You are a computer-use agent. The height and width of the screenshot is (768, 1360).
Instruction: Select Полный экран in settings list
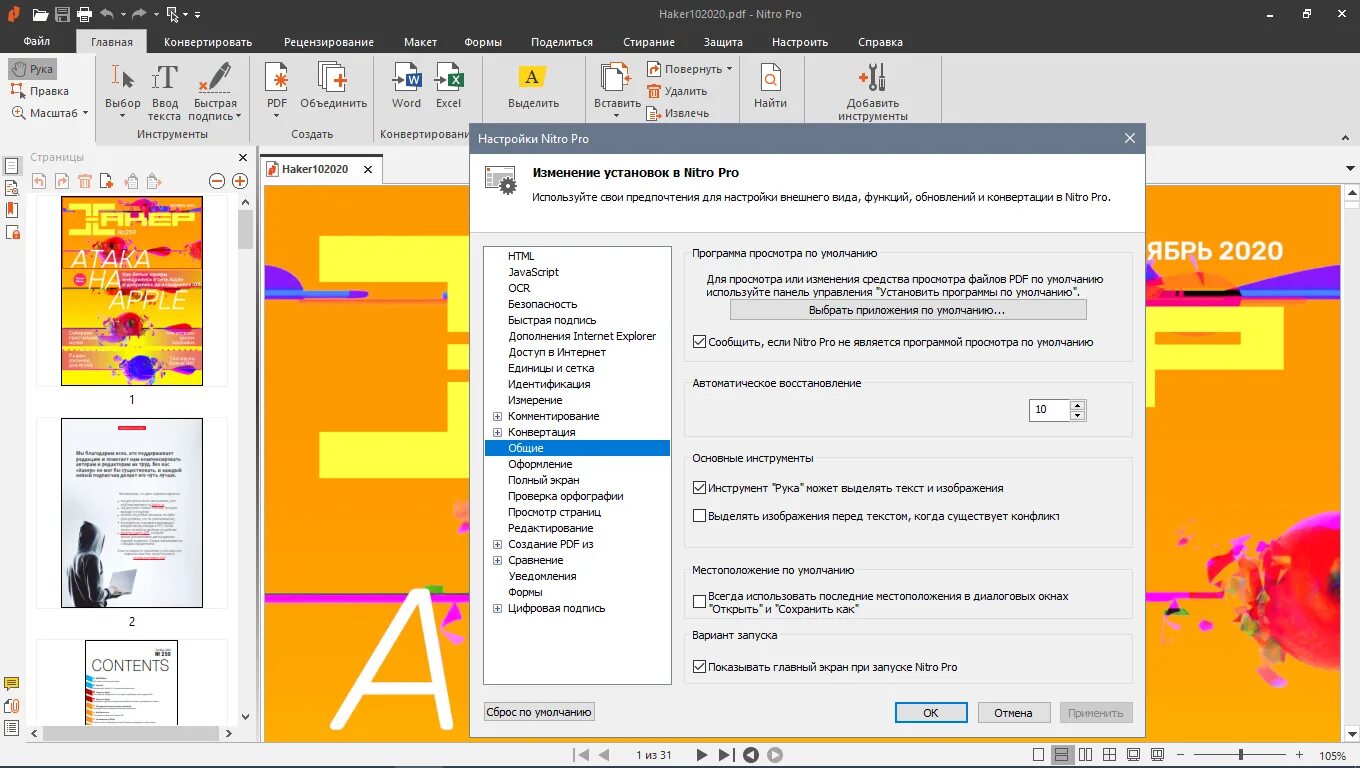(x=543, y=480)
